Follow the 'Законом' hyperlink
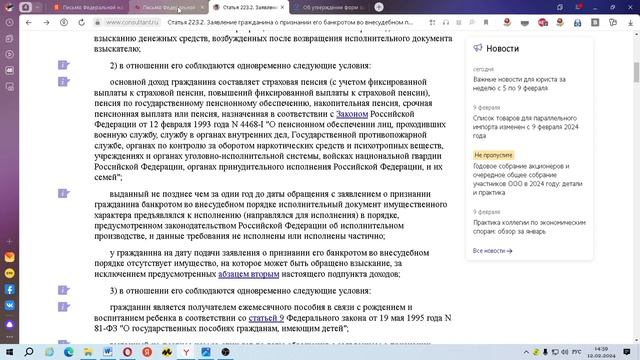This screenshot has height=360, width=640. coord(352,114)
